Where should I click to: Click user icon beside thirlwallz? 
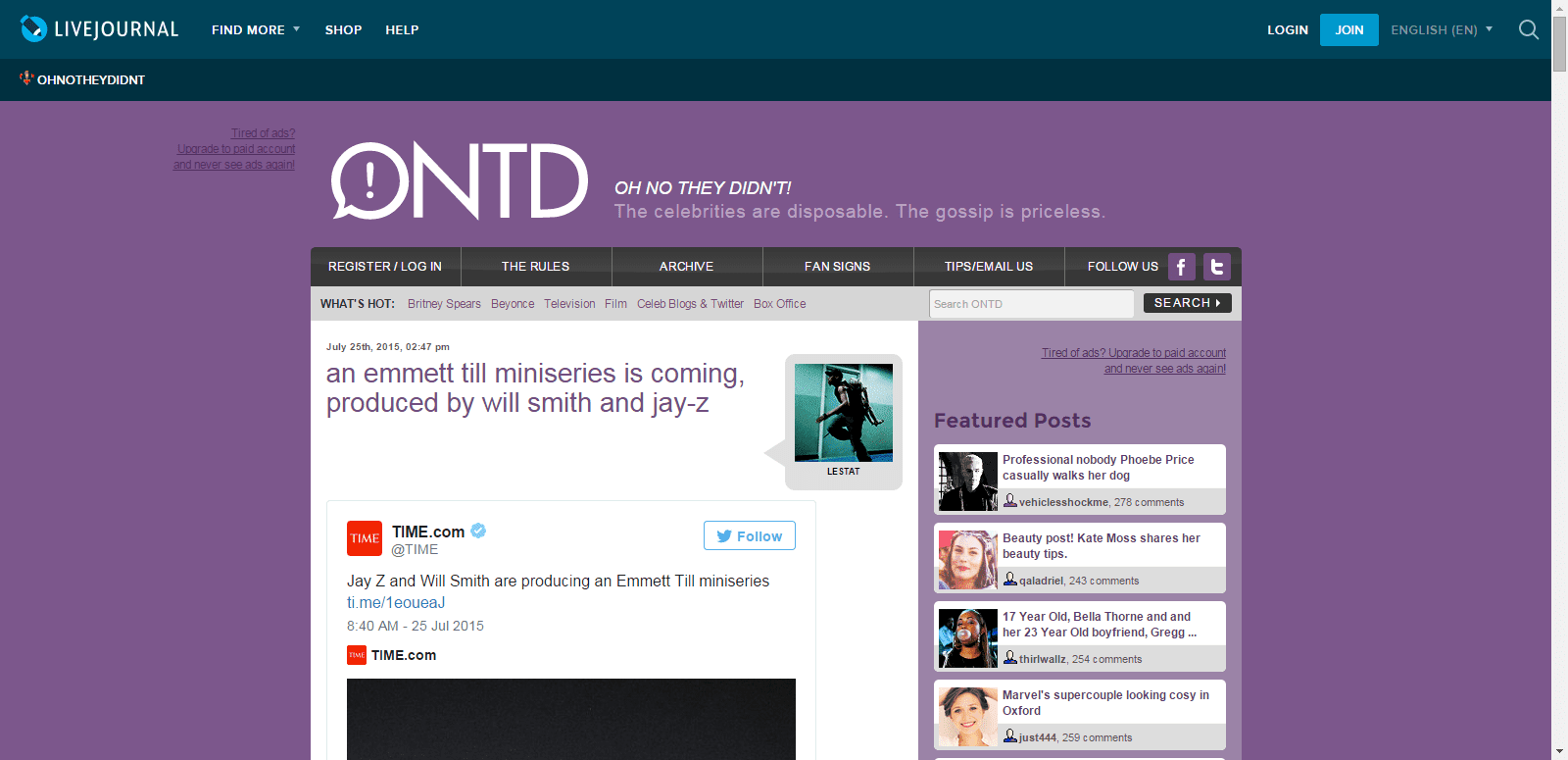point(1009,658)
